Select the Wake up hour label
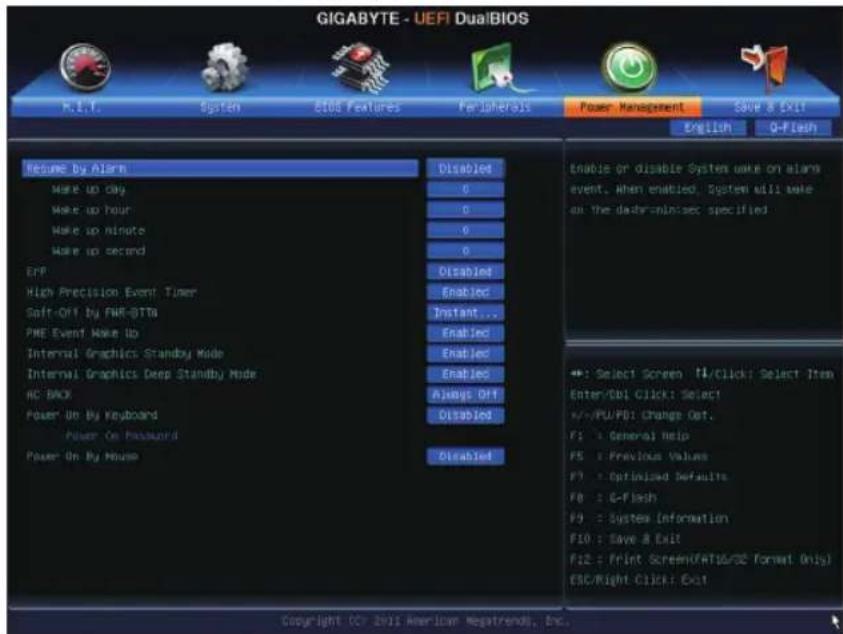 91,210
